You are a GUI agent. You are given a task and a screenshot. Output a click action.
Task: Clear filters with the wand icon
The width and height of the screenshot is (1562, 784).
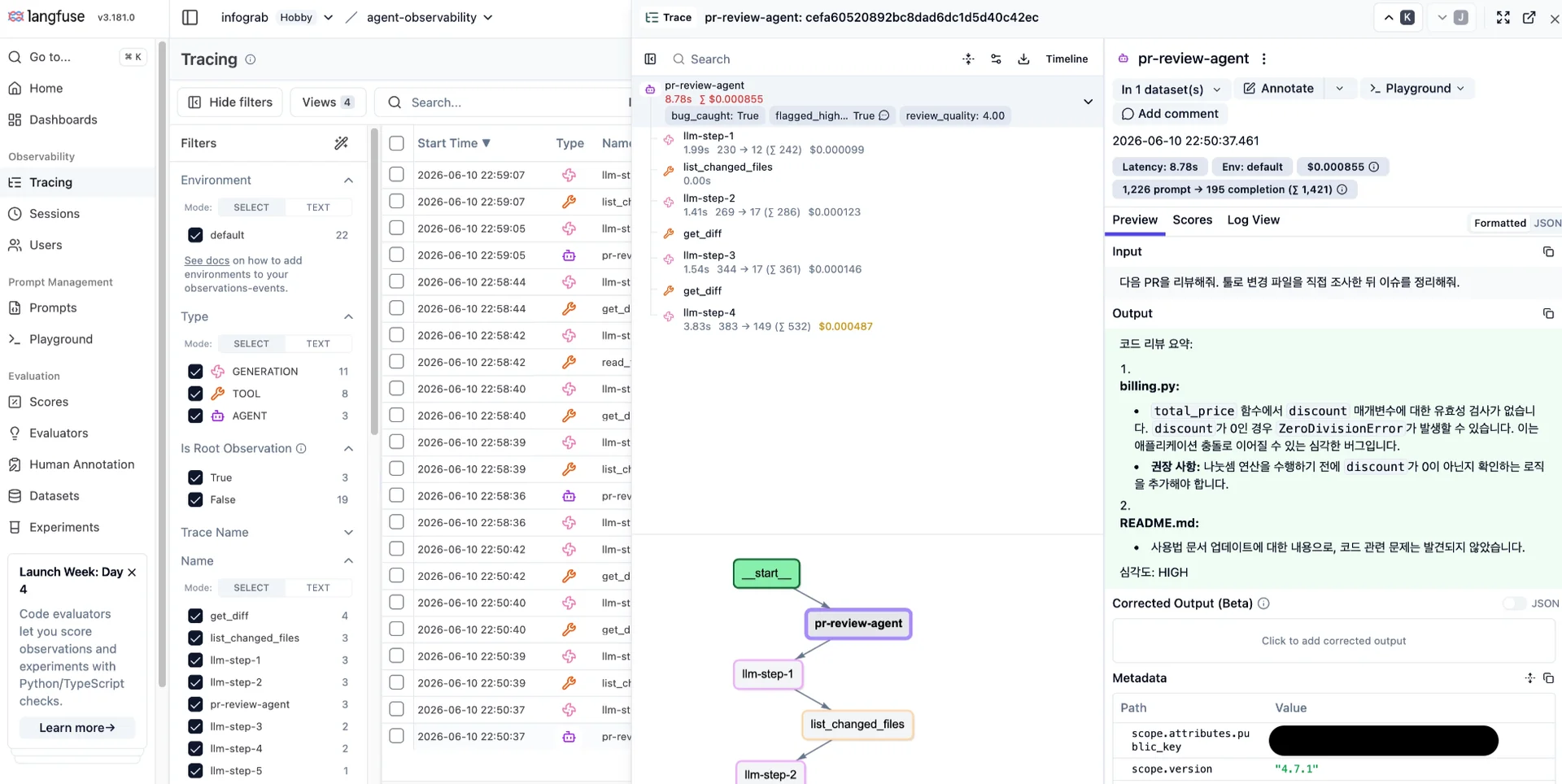pos(342,143)
